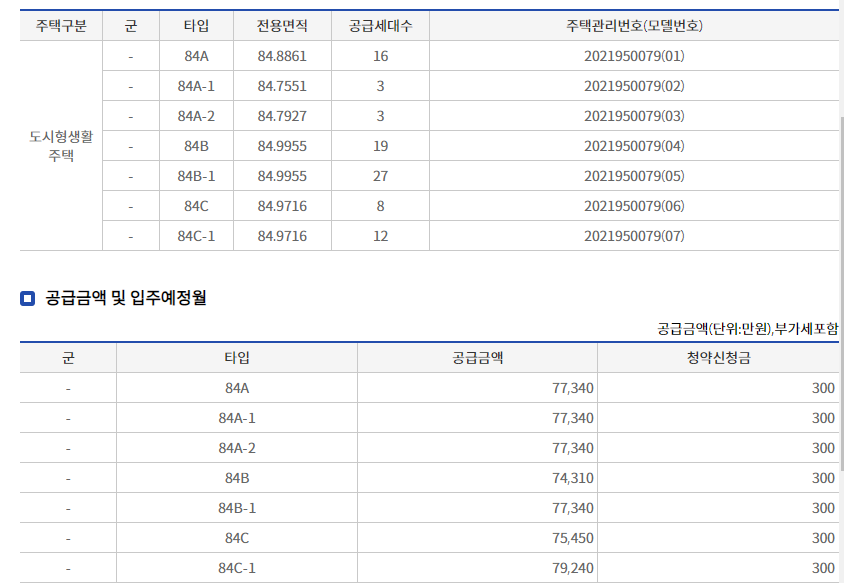Click the area value 84.7551
The width and height of the screenshot is (844, 583).
pos(282,86)
